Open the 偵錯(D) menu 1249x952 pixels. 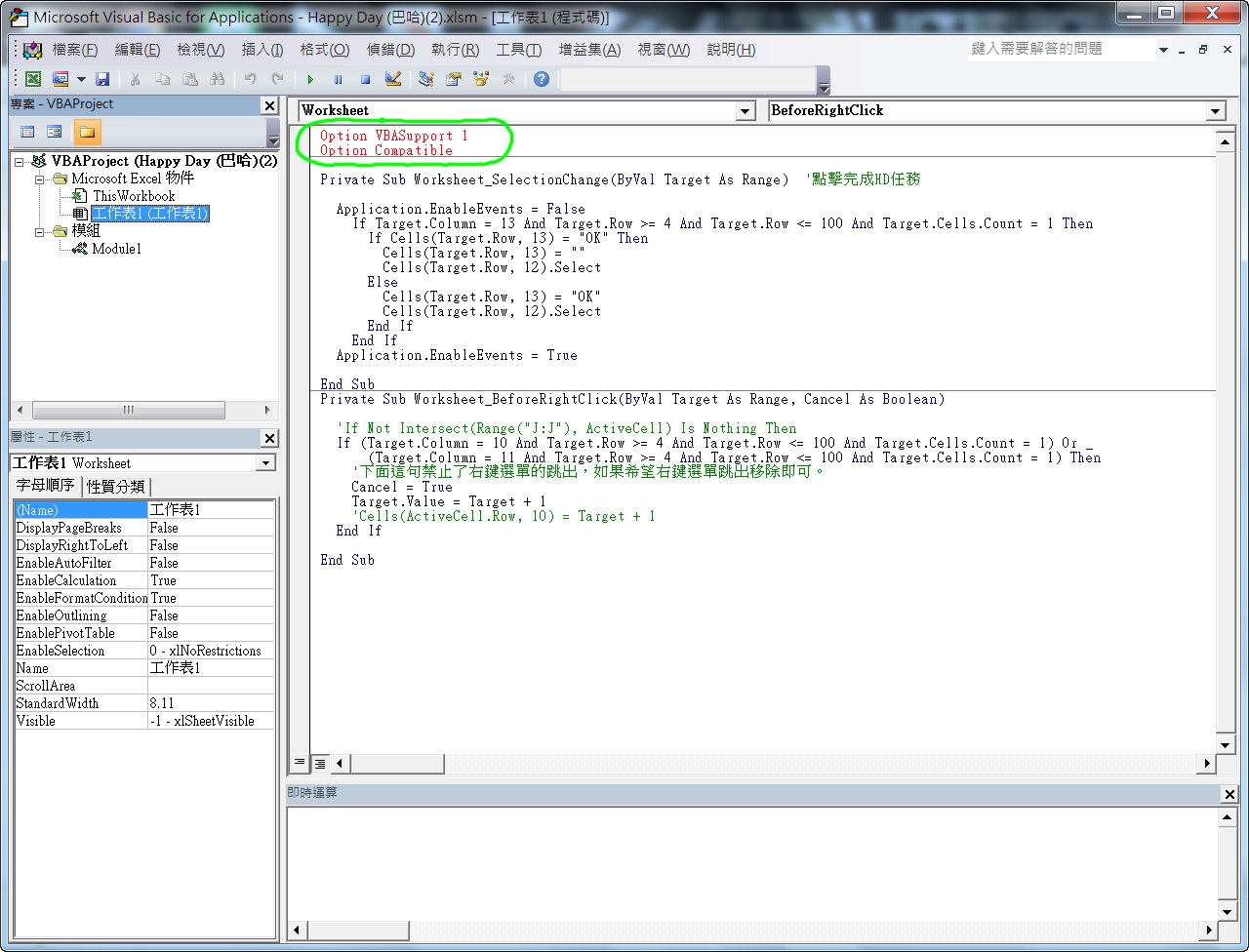click(390, 50)
